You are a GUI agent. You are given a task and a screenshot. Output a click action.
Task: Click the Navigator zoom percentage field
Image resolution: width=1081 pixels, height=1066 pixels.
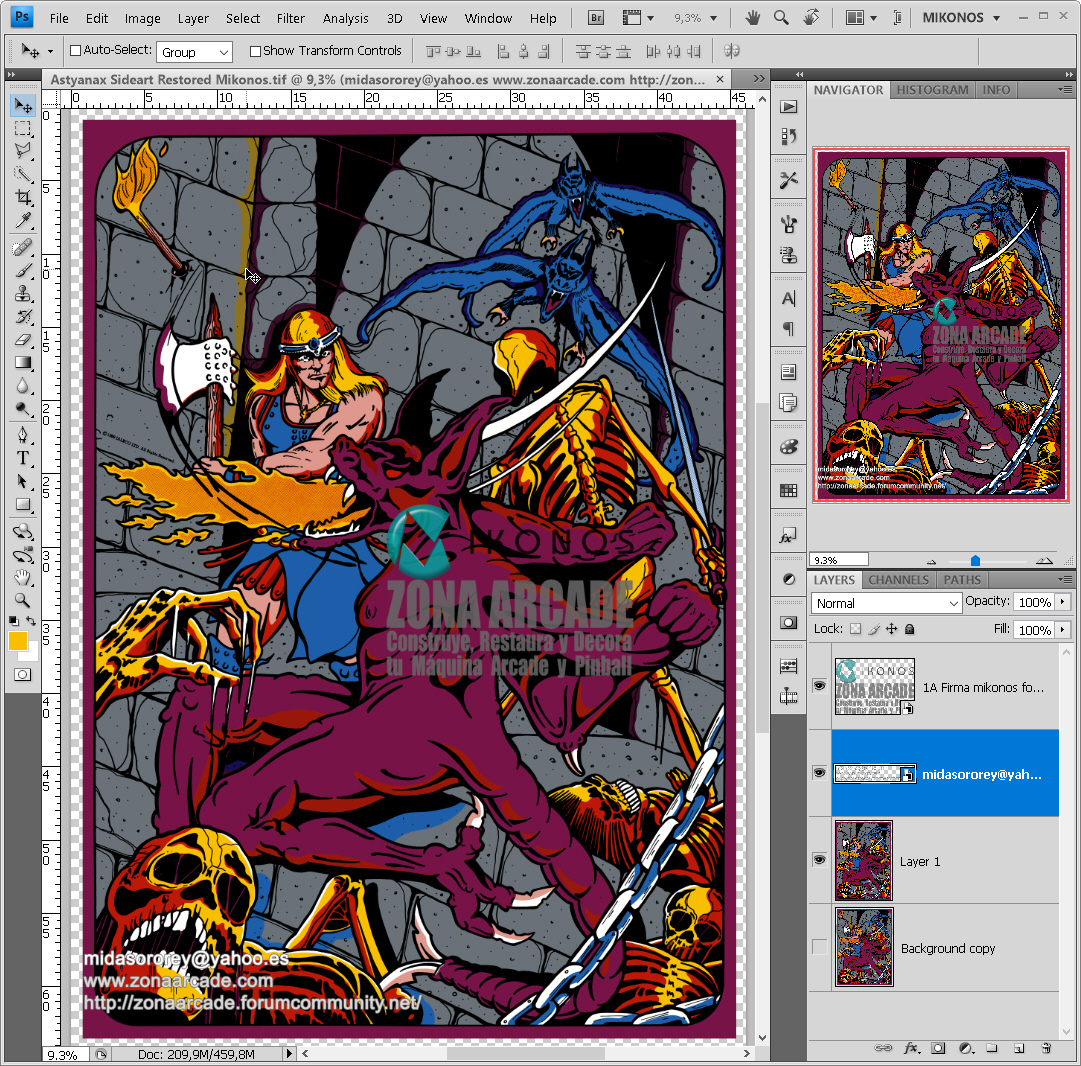pos(838,560)
